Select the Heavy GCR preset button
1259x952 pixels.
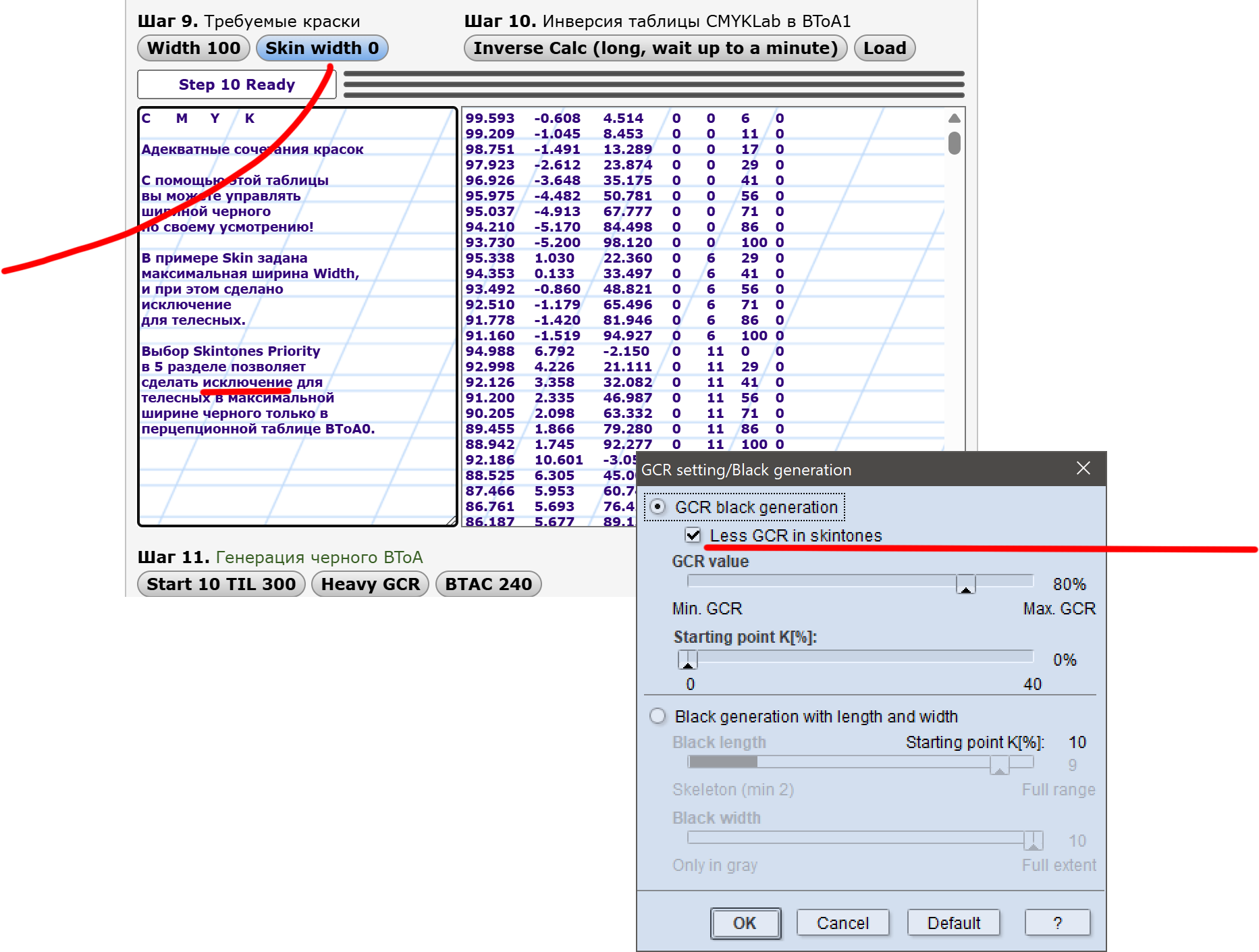click(x=370, y=584)
